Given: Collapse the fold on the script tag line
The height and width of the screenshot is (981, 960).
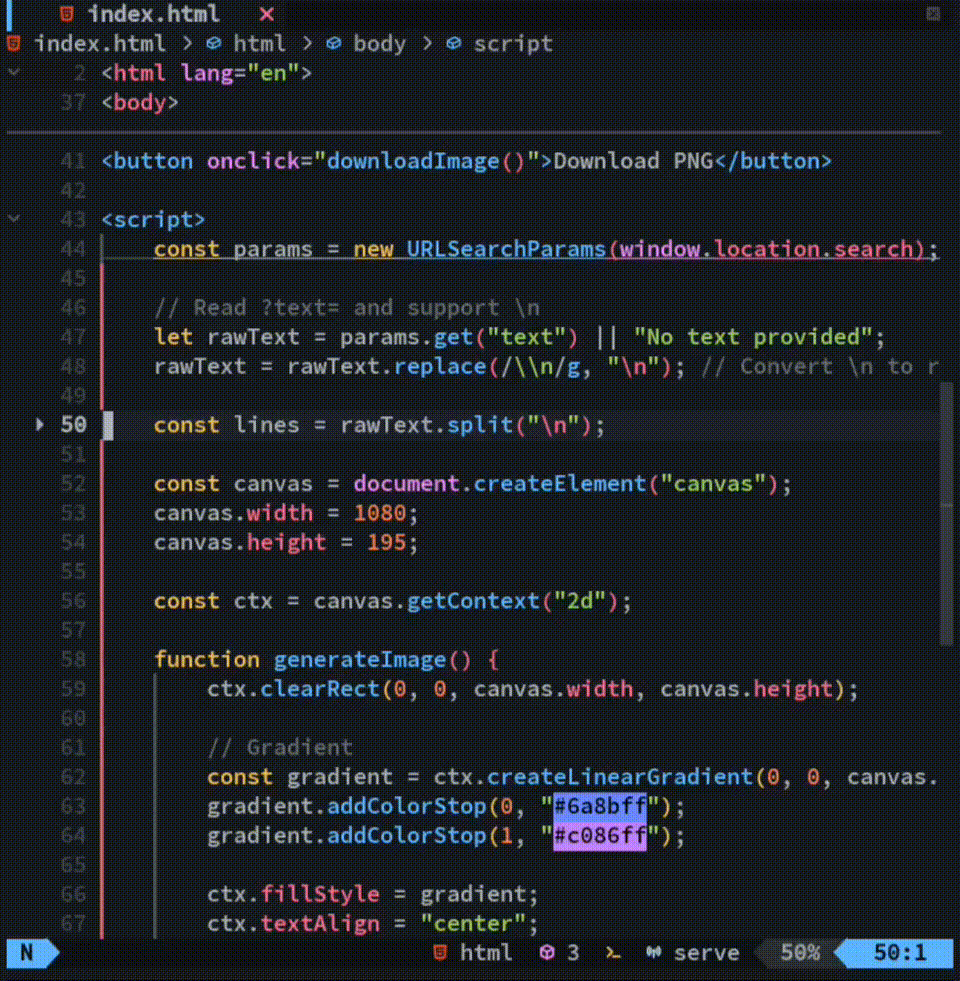Looking at the screenshot, I should point(14,218).
